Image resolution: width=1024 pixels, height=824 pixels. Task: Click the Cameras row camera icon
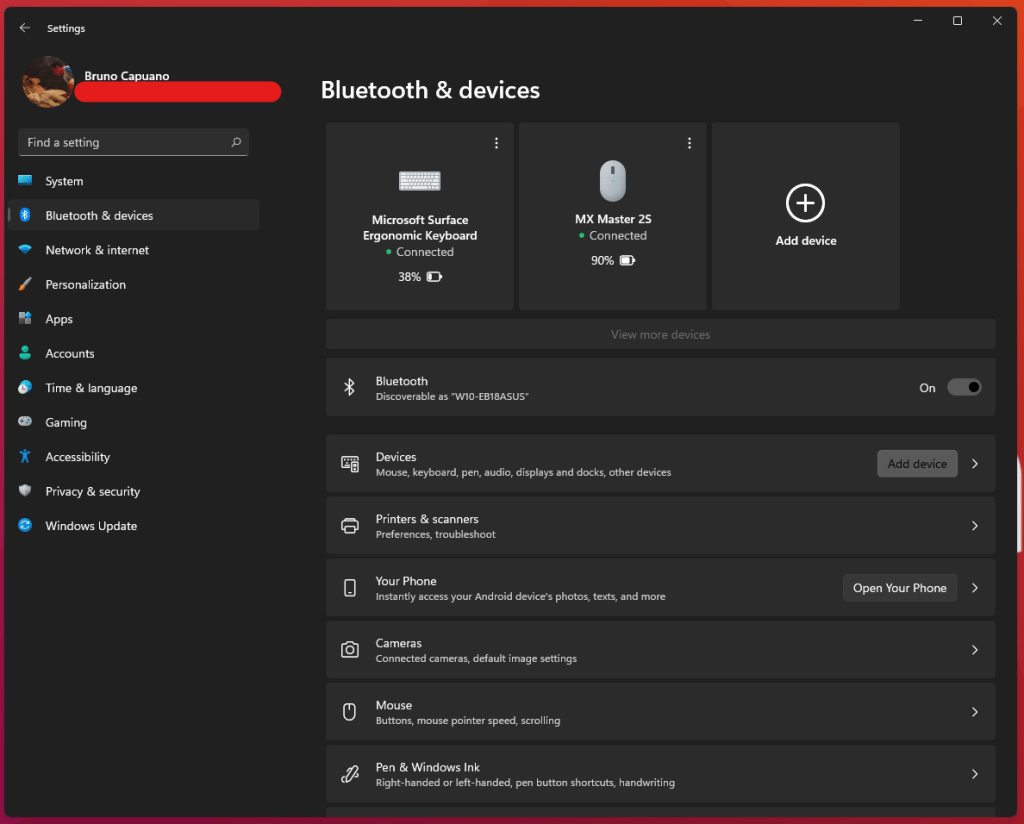pyautogui.click(x=350, y=650)
